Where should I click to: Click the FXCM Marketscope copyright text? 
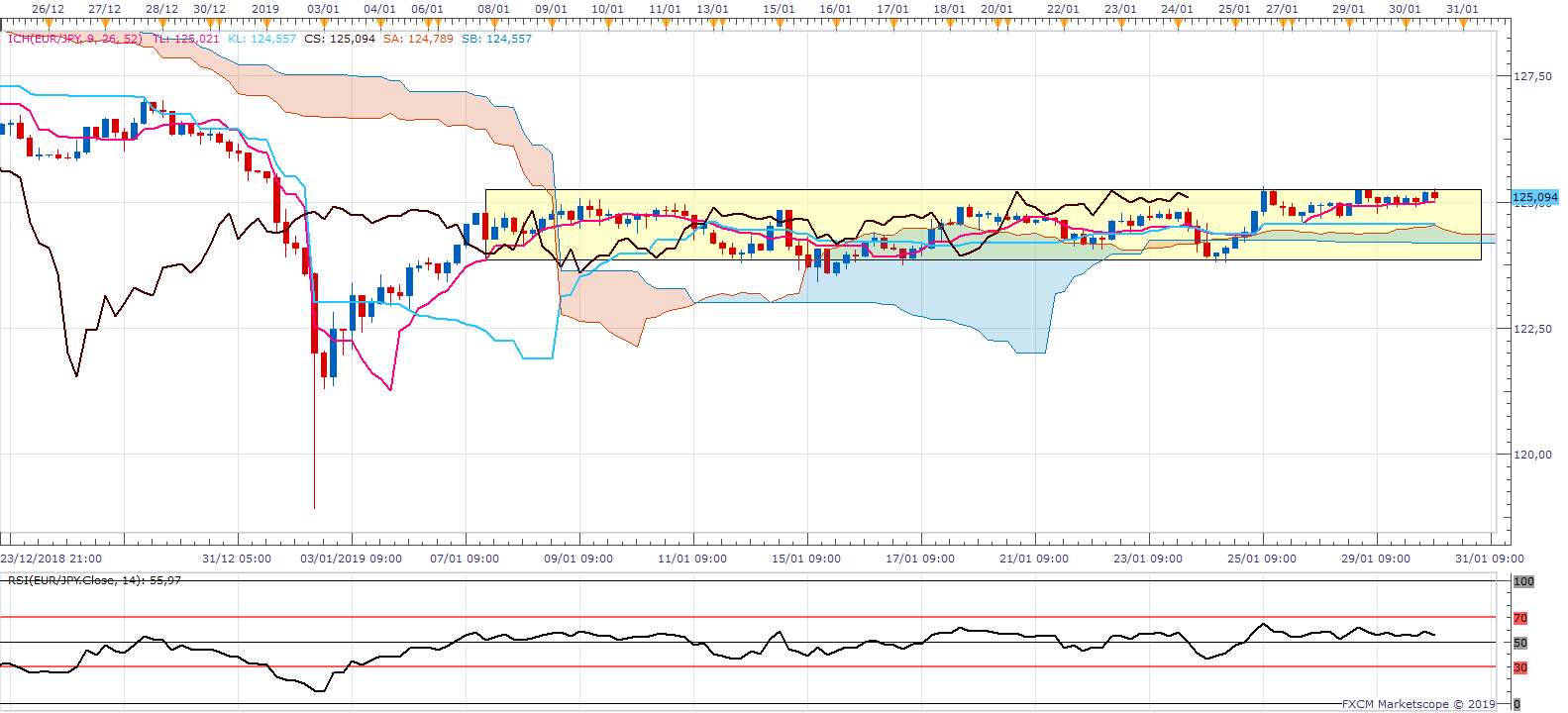(1418, 704)
